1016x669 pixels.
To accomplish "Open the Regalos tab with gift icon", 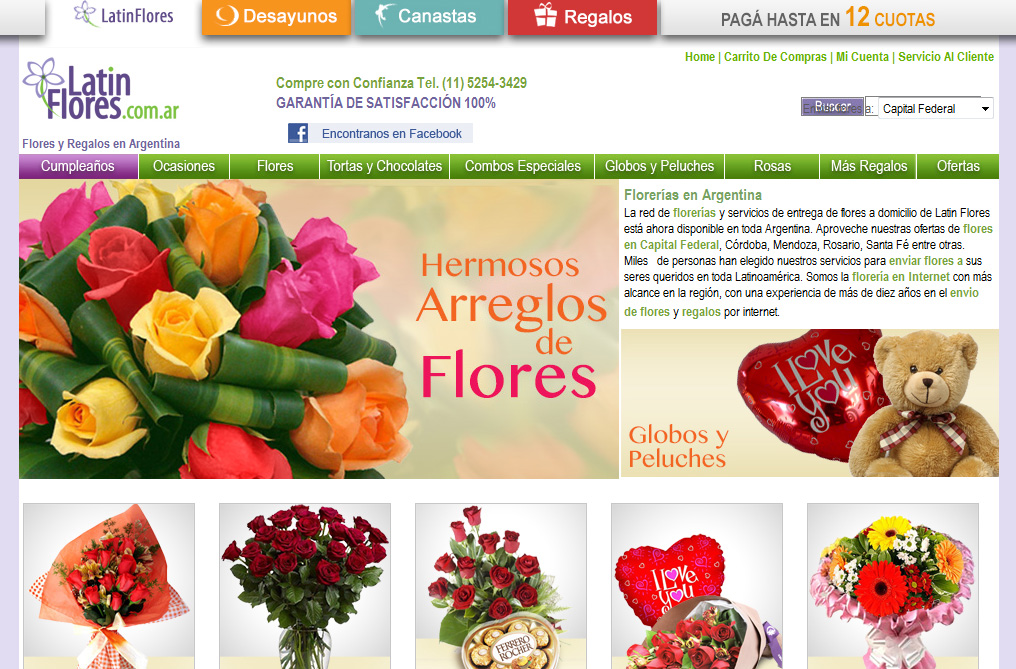I will (583, 17).
